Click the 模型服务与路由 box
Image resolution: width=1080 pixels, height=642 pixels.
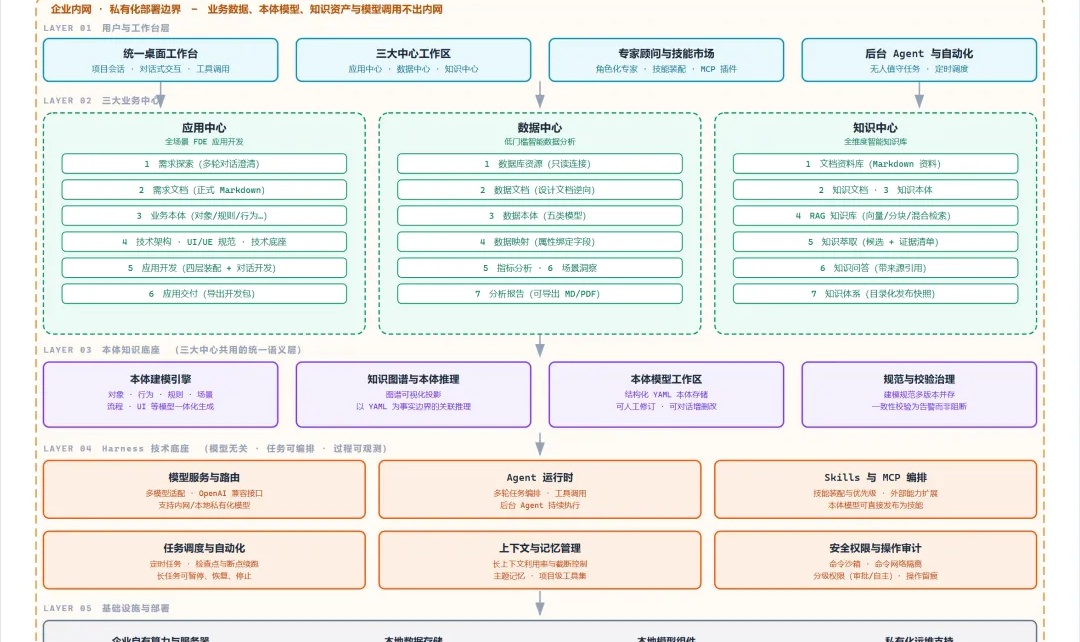click(204, 490)
